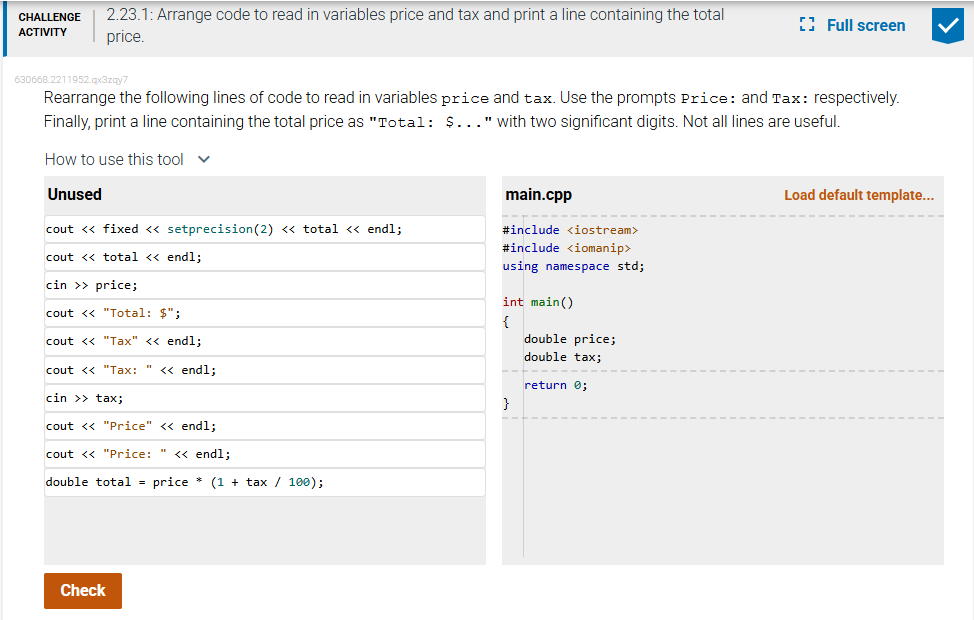This screenshot has height=620, width=974.
Task: Click the double tax; declaration
Action: (563, 357)
